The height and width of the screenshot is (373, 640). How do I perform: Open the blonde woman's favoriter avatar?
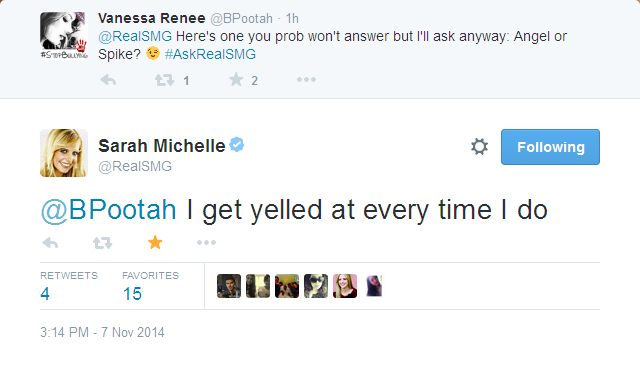(345, 286)
